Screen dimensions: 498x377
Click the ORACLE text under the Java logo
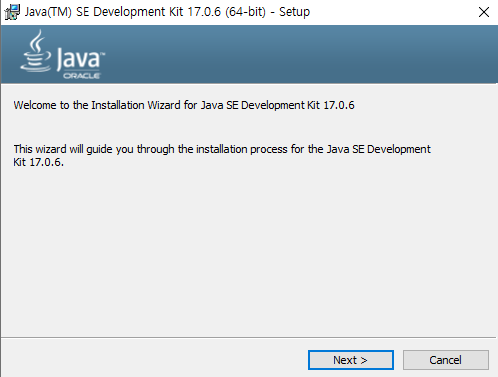pyautogui.click(x=82, y=76)
